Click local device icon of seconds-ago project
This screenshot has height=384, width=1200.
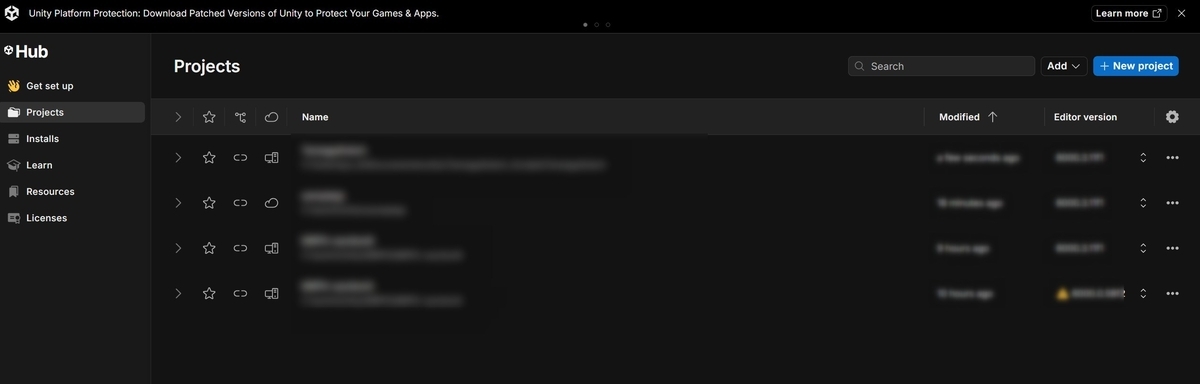click(271, 158)
